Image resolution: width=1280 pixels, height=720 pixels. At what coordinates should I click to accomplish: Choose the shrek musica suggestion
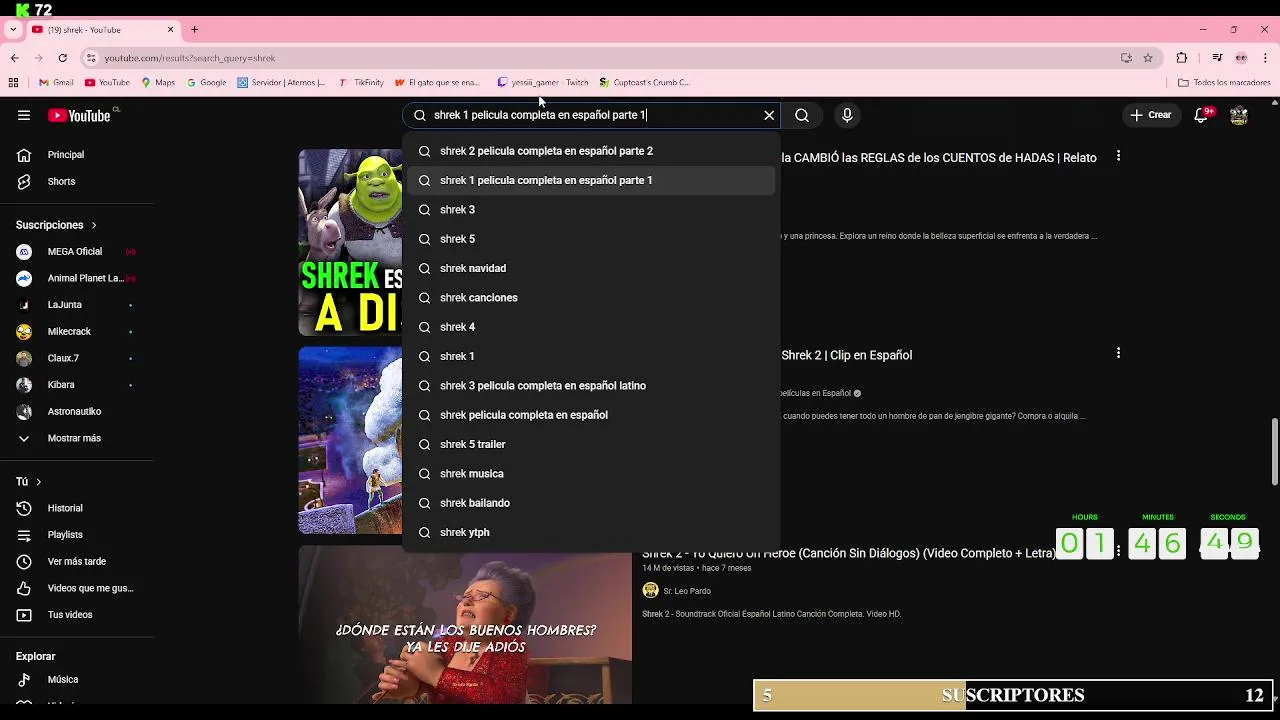(x=591, y=474)
